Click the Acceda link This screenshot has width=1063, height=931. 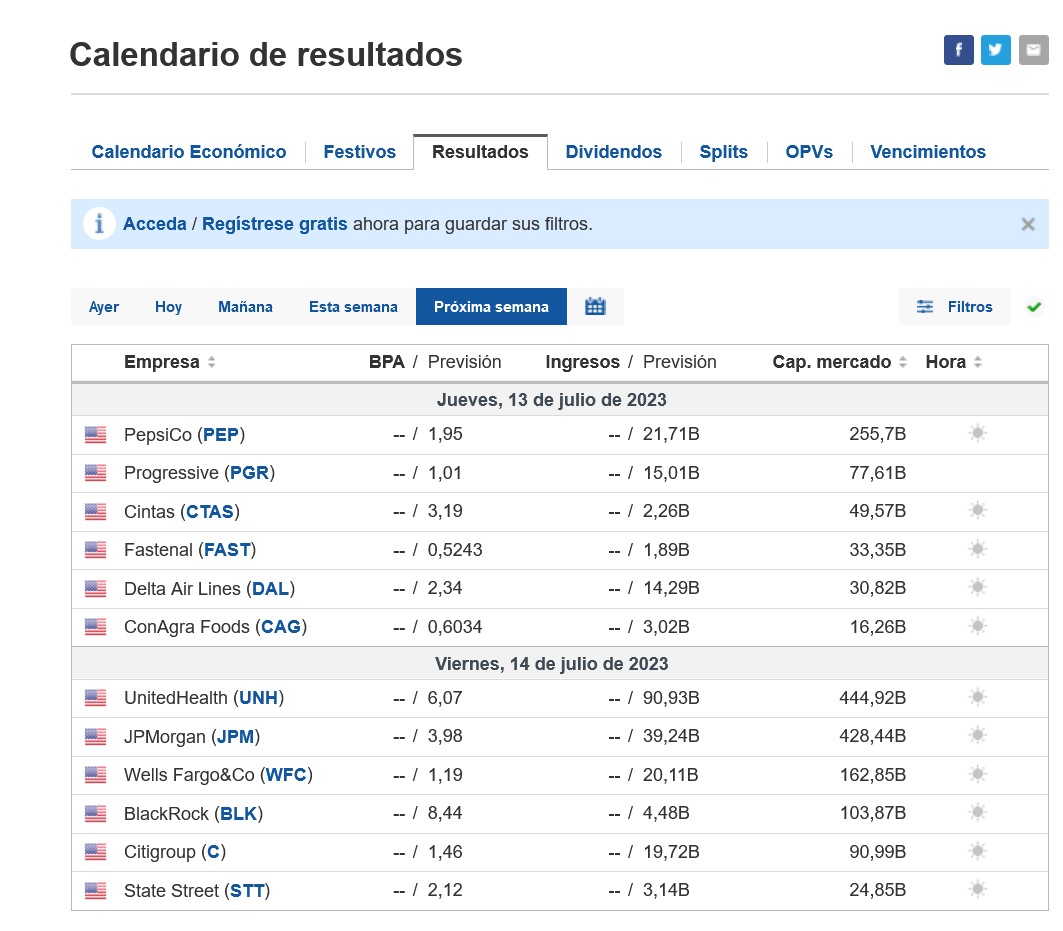155,224
